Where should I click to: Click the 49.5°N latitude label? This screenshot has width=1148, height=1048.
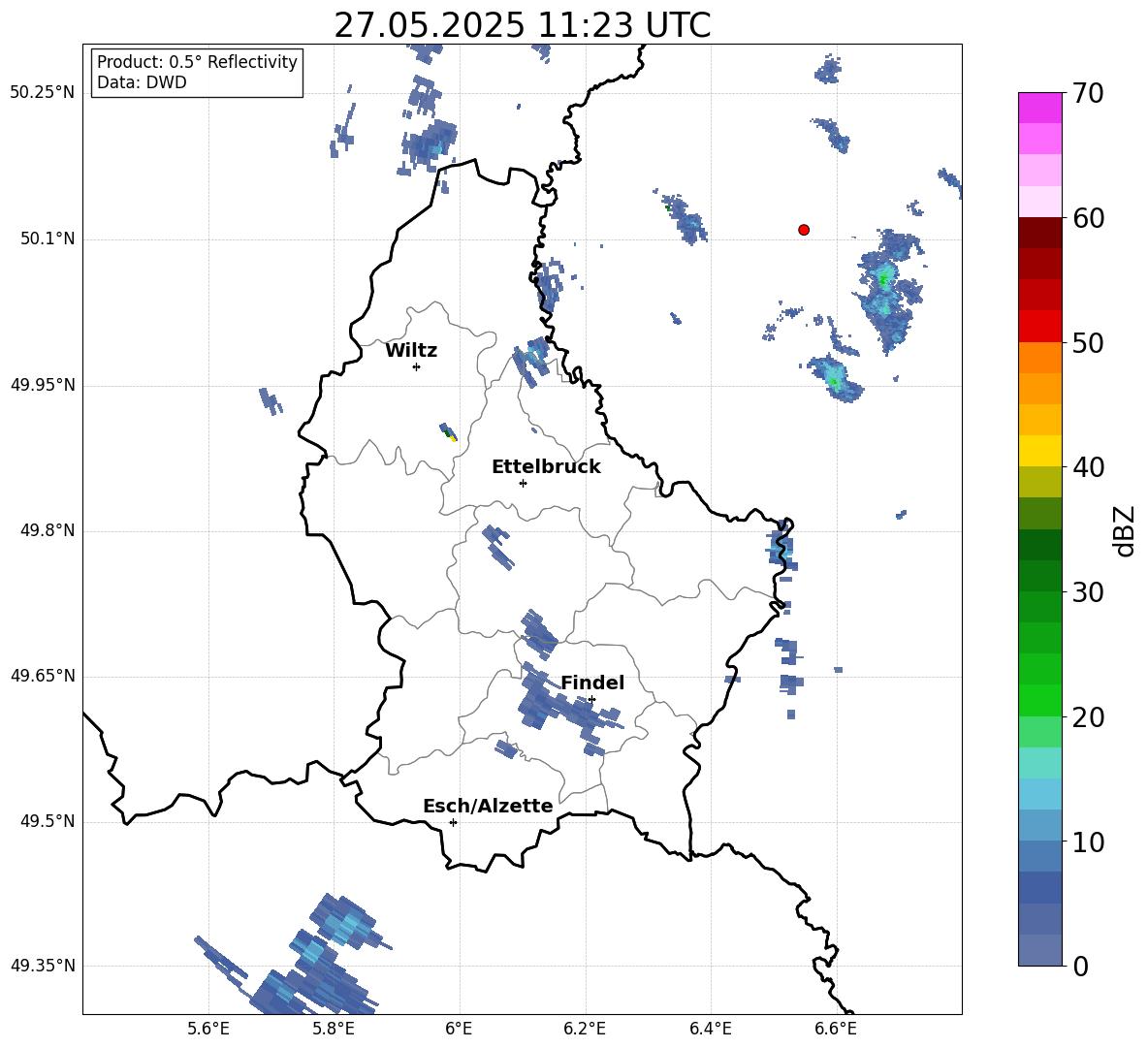(48, 821)
